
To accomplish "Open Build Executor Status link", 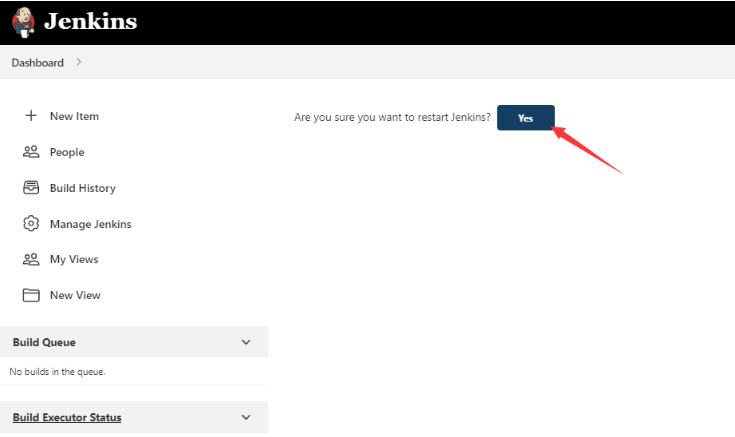I will click(x=67, y=417).
